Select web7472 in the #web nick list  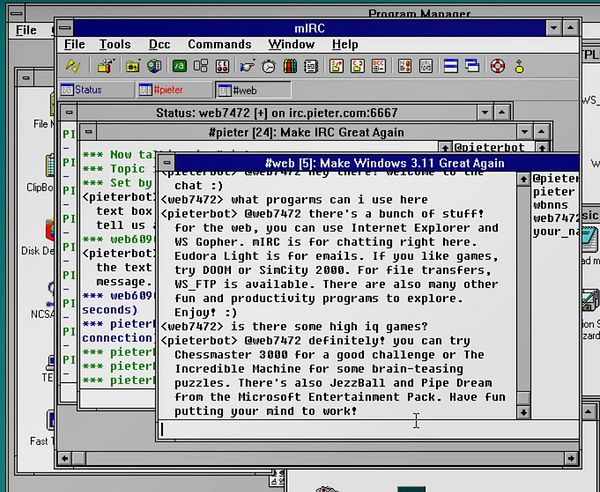[x=556, y=218]
